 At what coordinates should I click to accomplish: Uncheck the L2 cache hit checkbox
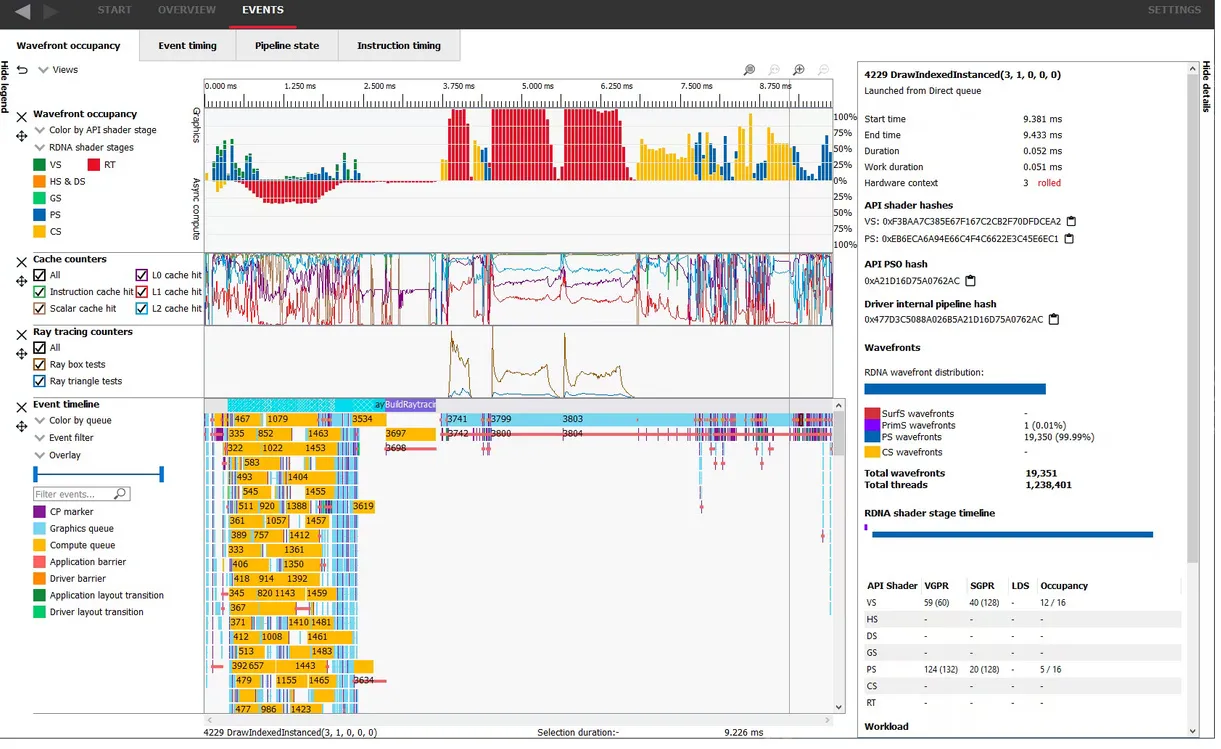pos(142,309)
